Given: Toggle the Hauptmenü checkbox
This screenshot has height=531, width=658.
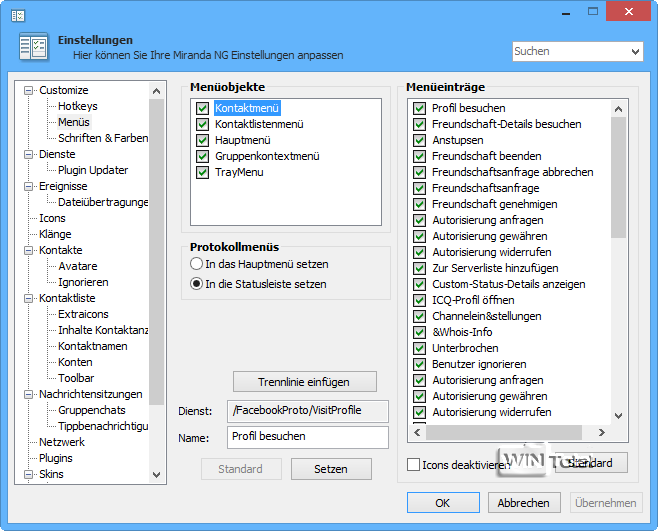Looking at the screenshot, I should tap(202, 140).
